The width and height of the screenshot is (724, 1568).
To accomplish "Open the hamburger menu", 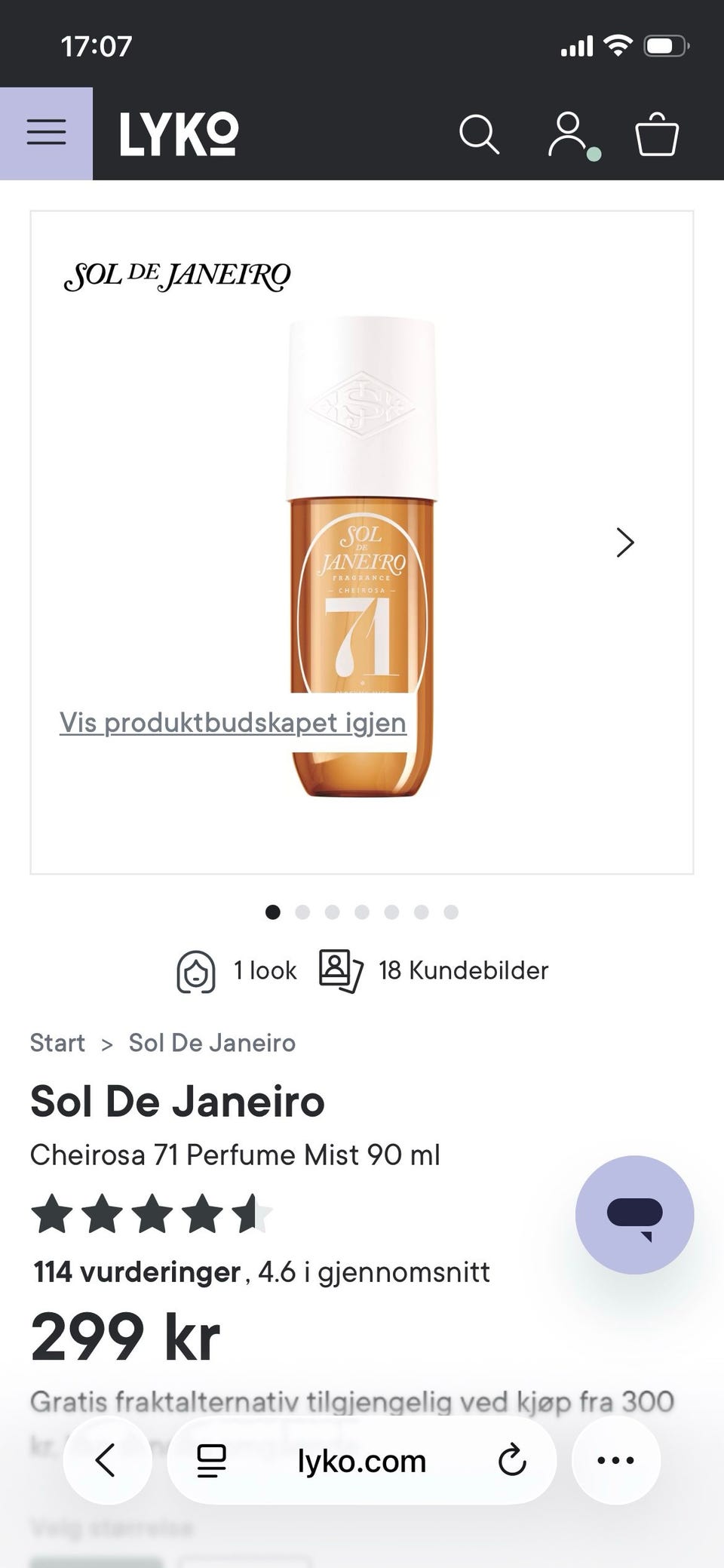I will (x=46, y=134).
